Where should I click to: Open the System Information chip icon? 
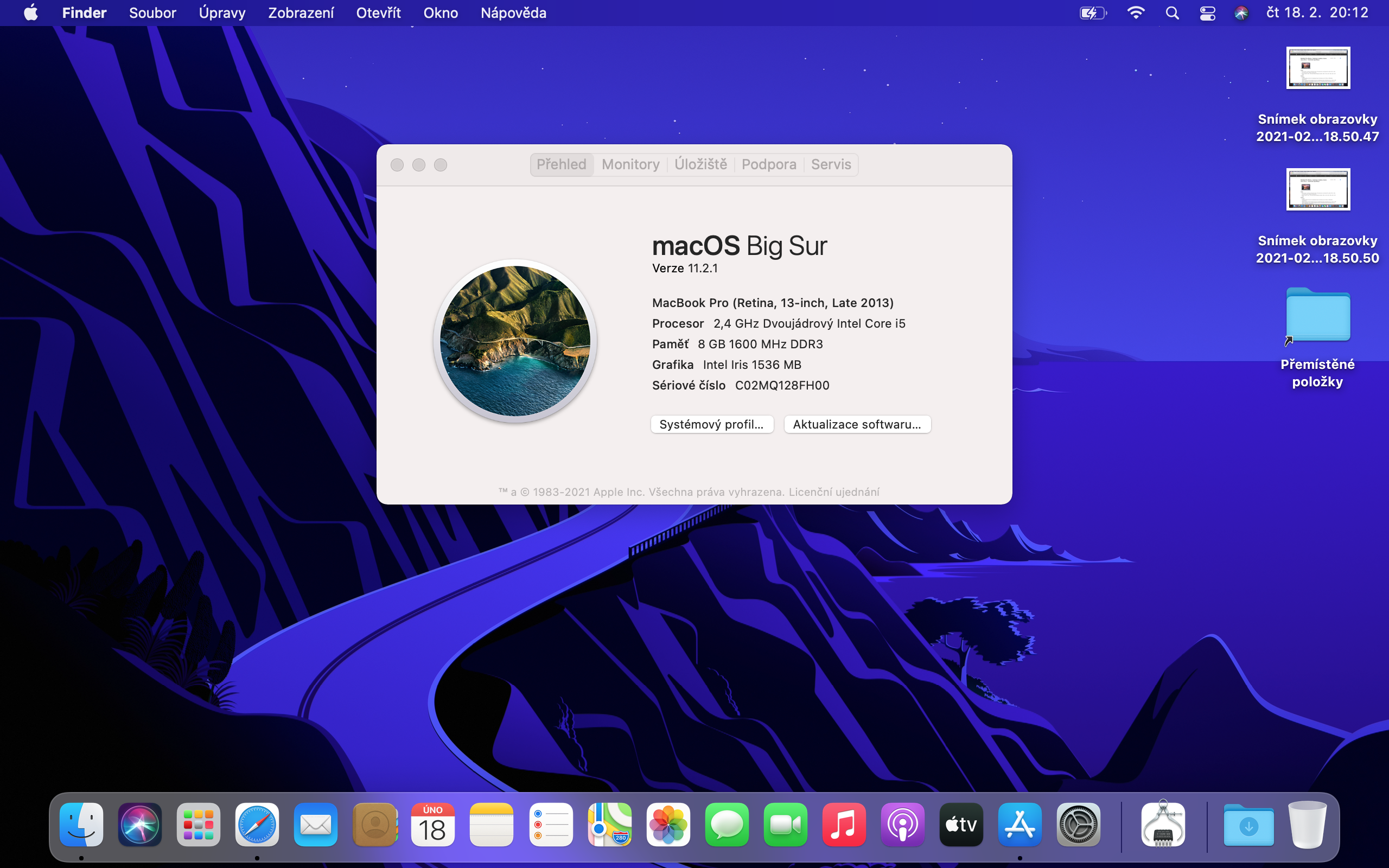(x=1163, y=825)
